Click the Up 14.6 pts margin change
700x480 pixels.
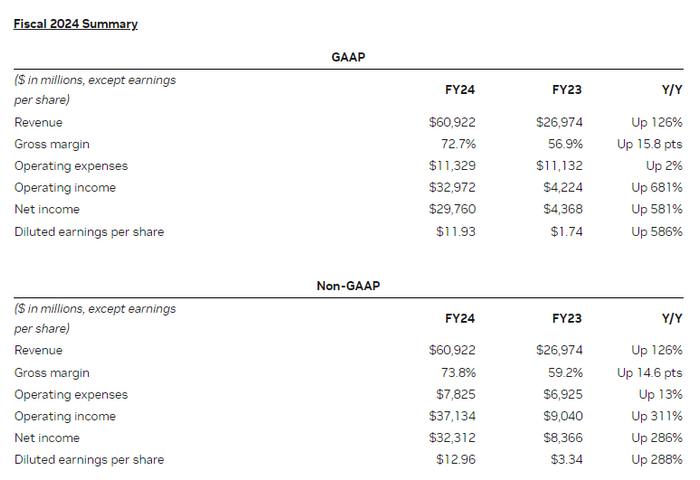tap(649, 372)
